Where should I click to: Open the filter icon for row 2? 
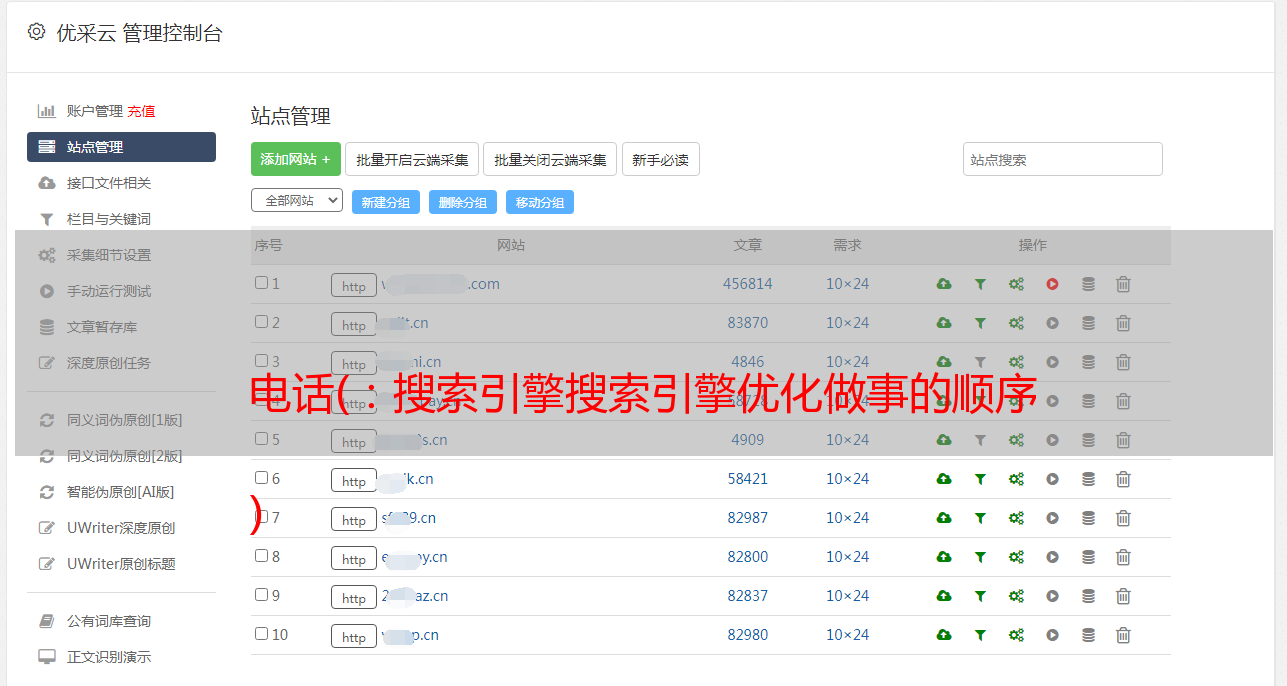pos(980,323)
